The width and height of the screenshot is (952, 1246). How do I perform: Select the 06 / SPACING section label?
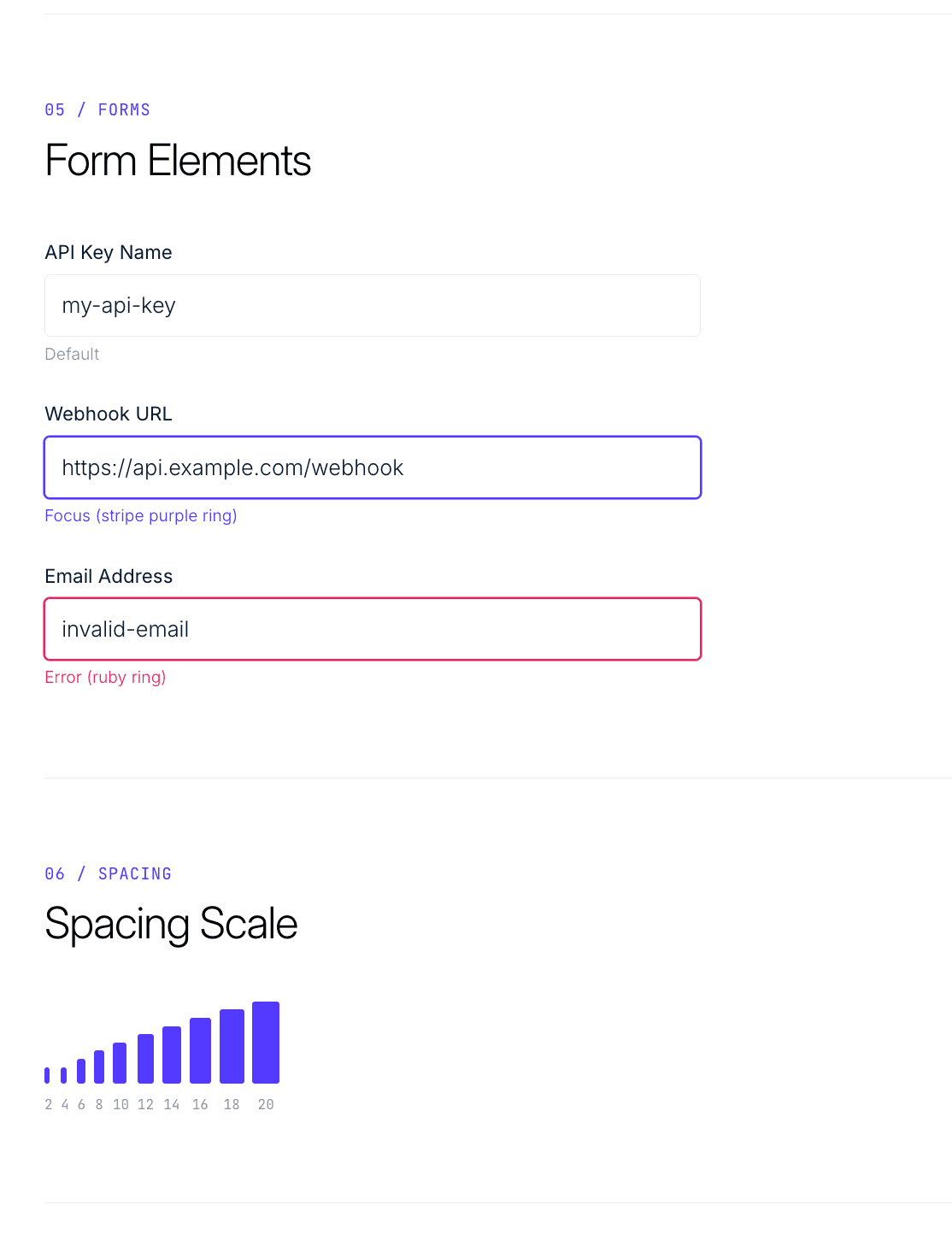point(108,873)
